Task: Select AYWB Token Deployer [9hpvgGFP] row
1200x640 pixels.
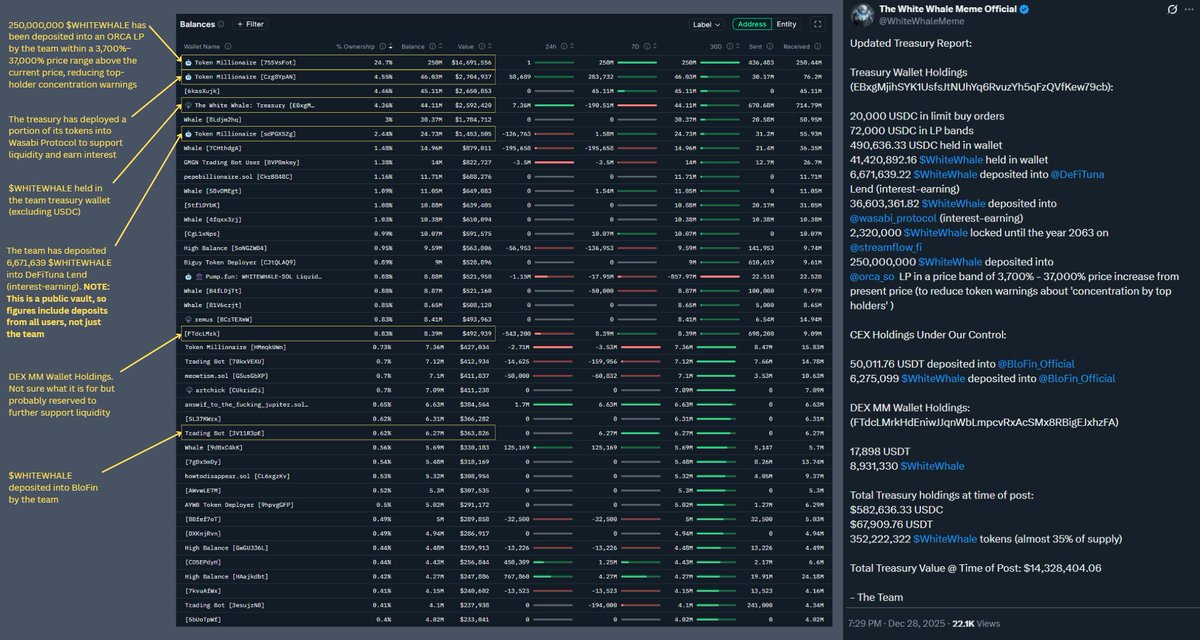Action: click(x=502, y=507)
